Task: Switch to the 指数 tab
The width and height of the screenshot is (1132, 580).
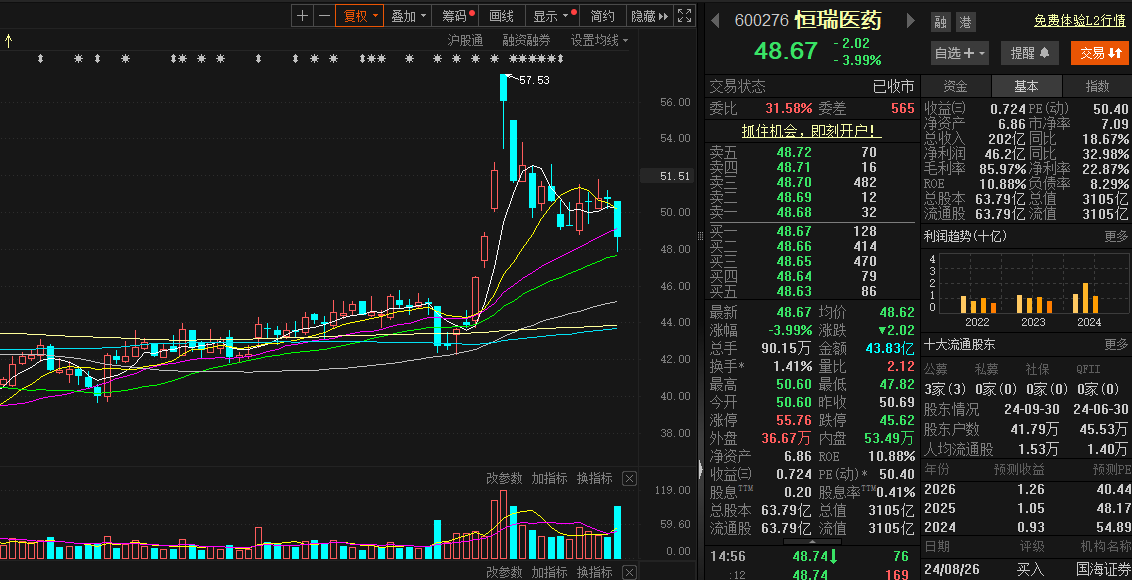Action: (1097, 86)
